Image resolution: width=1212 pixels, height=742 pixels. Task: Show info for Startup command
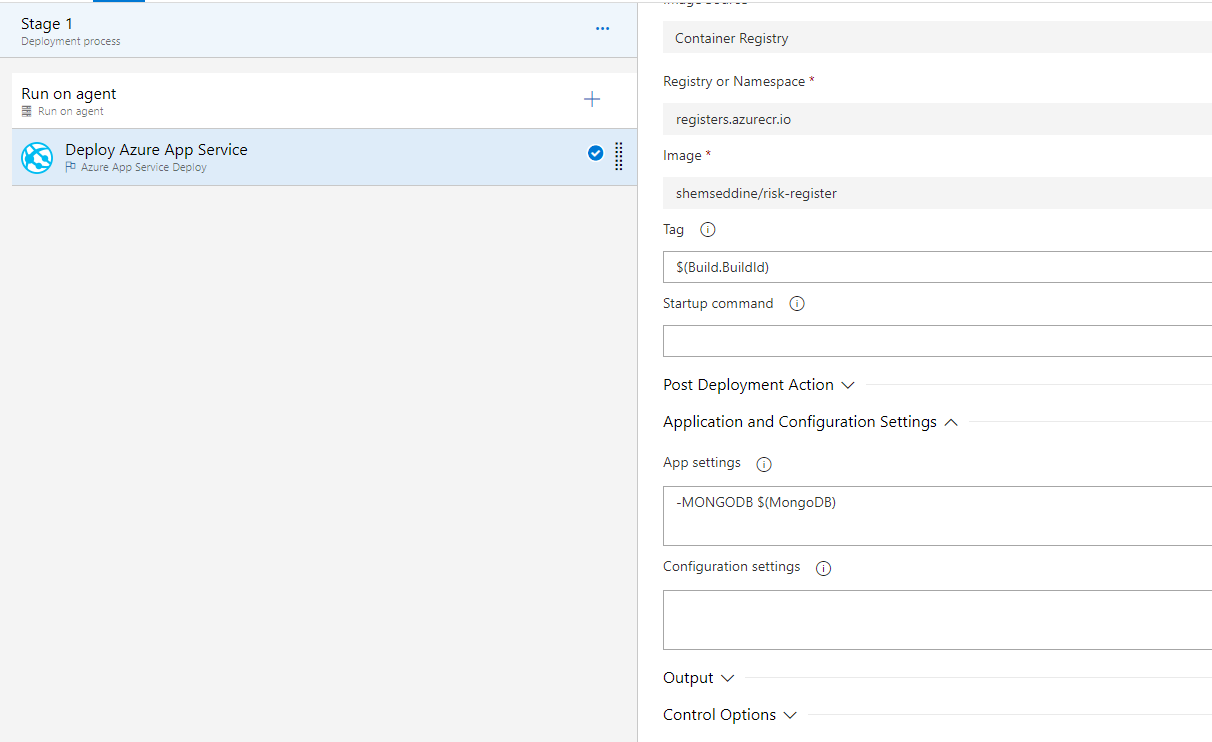tap(797, 304)
